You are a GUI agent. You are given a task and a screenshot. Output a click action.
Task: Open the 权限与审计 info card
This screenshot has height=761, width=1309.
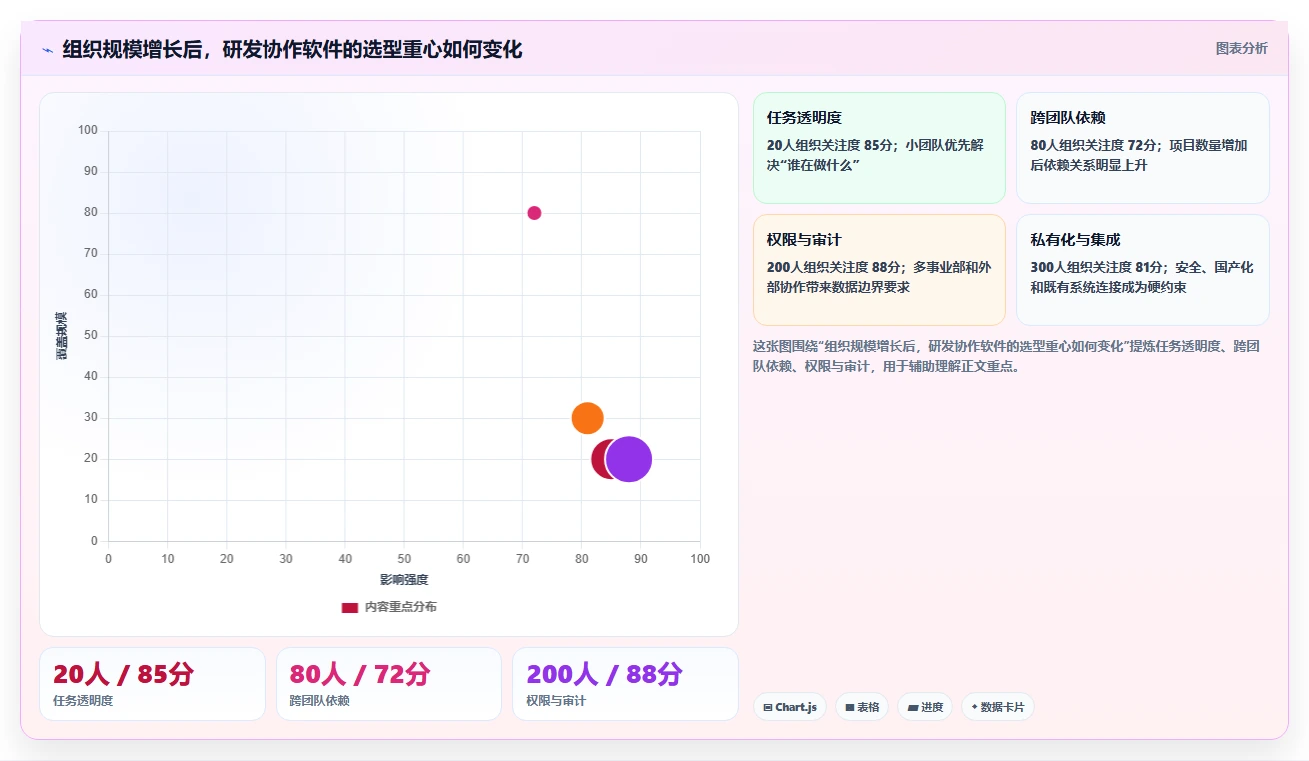pyautogui.click(x=879, y=270)
